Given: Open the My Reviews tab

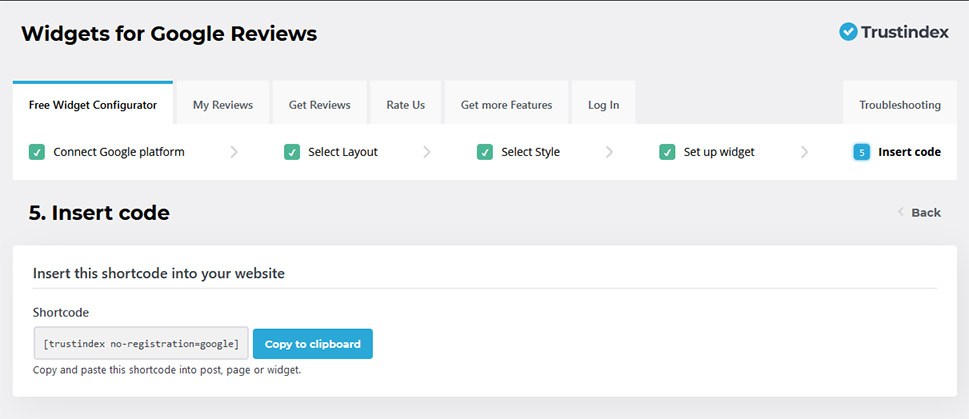Looking at the screenshot, I should click(223, 105).
